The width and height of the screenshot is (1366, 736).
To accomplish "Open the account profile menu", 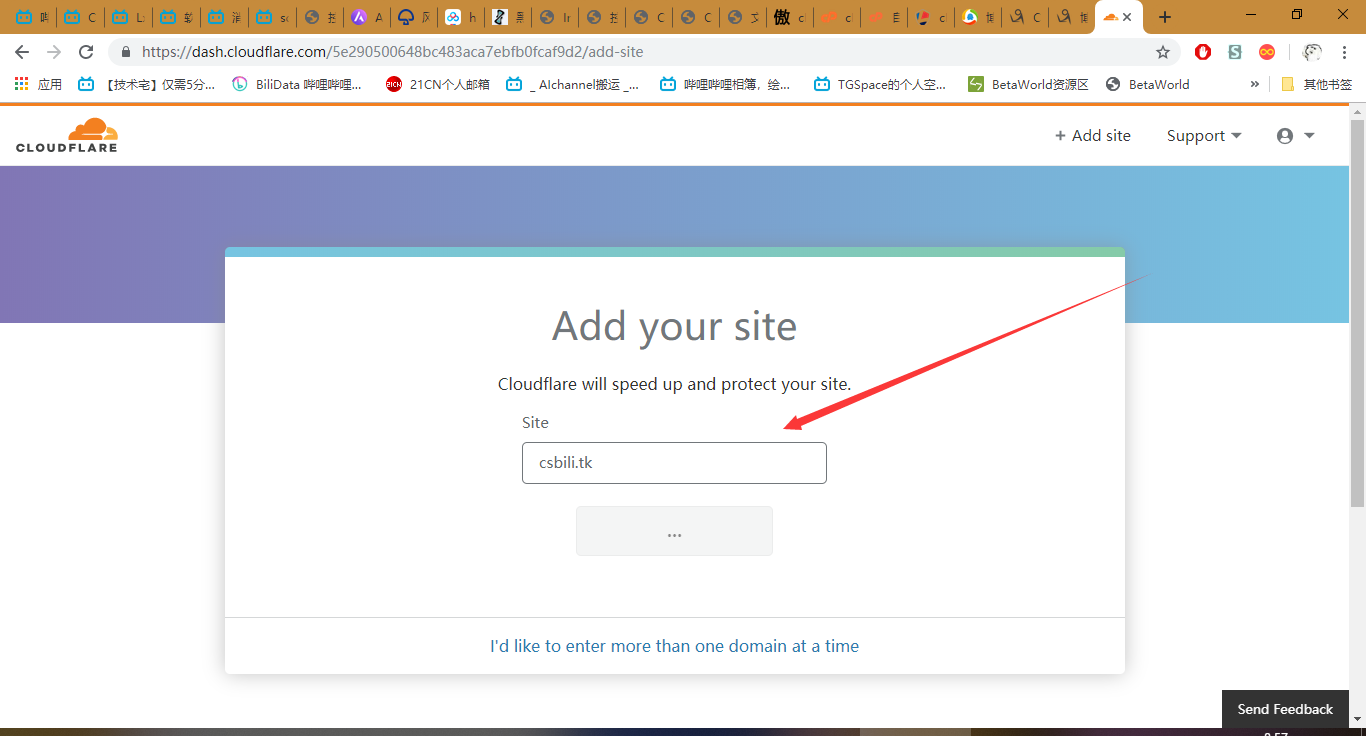I will pyautogui.click(x=1295, y=136).
